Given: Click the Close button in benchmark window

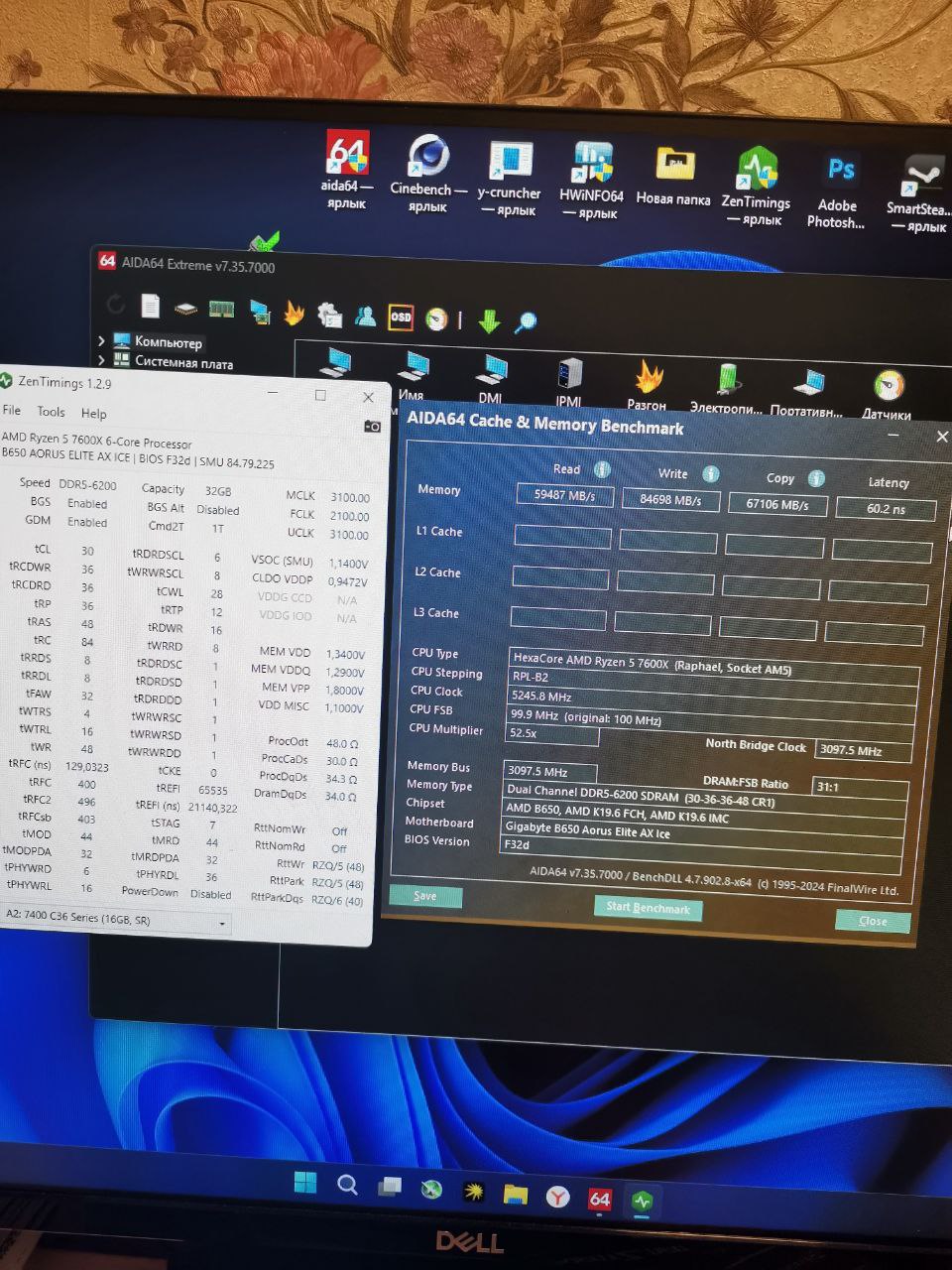Looking at the screenshot, I should [x=873, y=921].
